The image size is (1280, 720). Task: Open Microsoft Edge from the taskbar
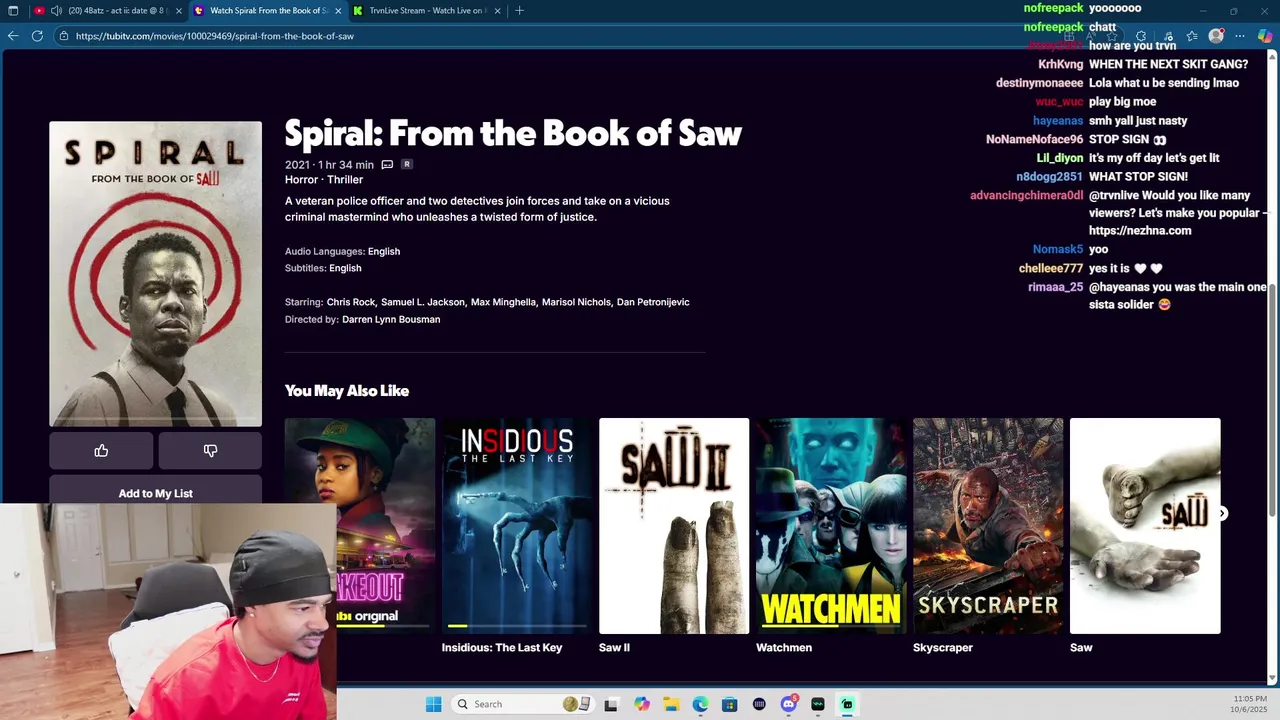(700, 704)
